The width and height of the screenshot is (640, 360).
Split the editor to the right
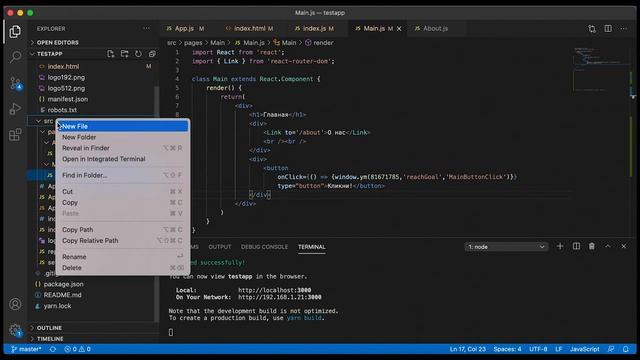608,29
